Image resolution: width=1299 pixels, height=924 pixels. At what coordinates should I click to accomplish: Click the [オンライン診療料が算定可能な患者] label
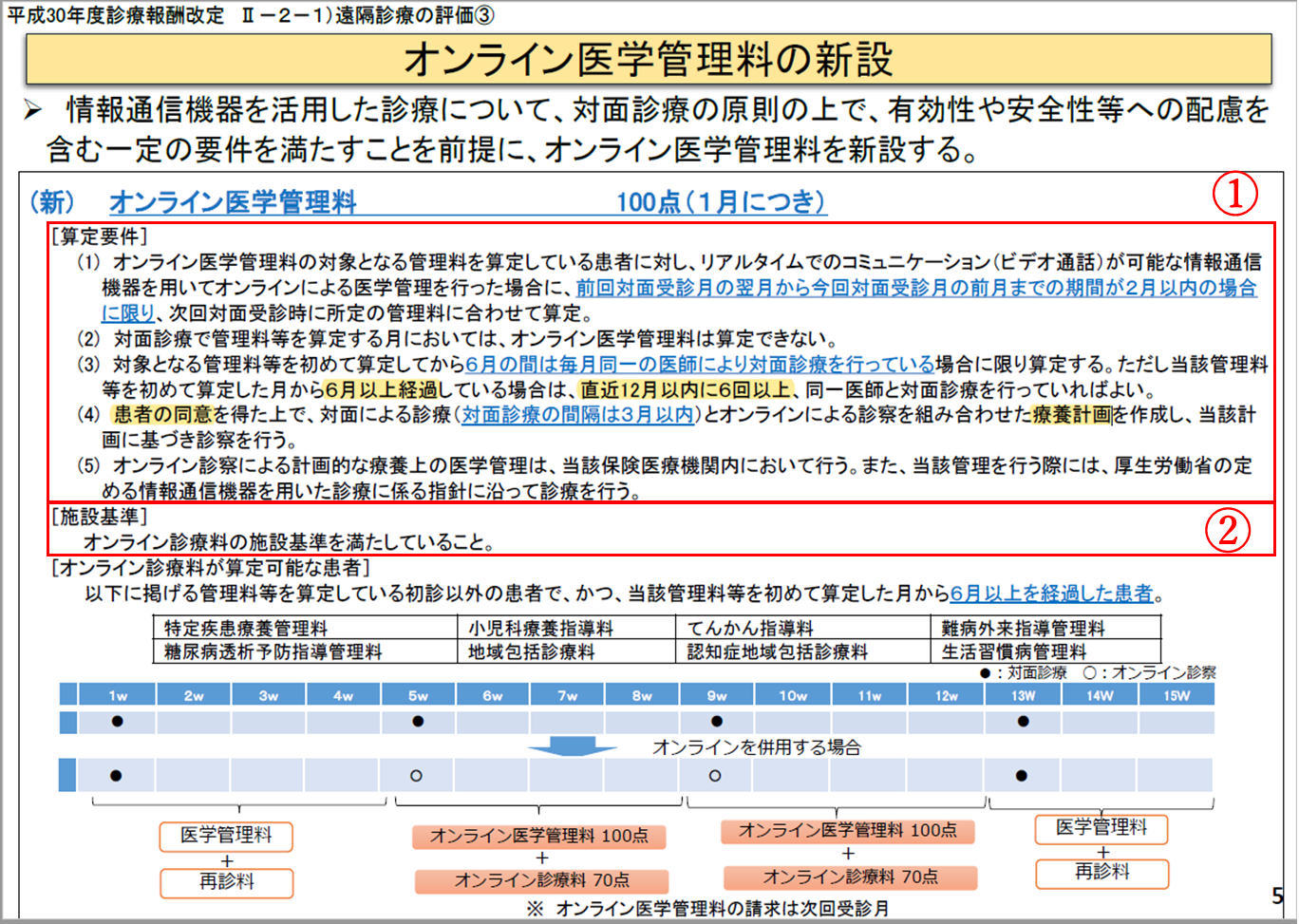[210, 568]
